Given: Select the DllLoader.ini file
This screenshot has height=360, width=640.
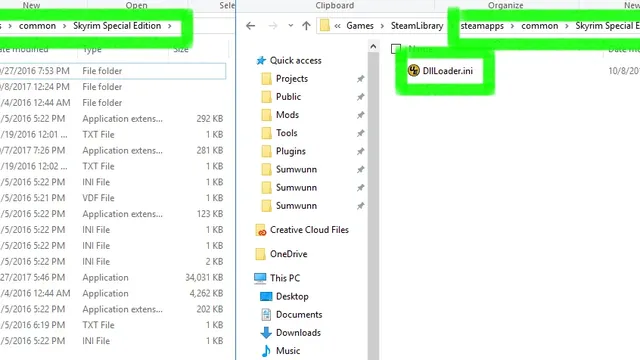Looking at the screenshot, I should coord(447,71).
